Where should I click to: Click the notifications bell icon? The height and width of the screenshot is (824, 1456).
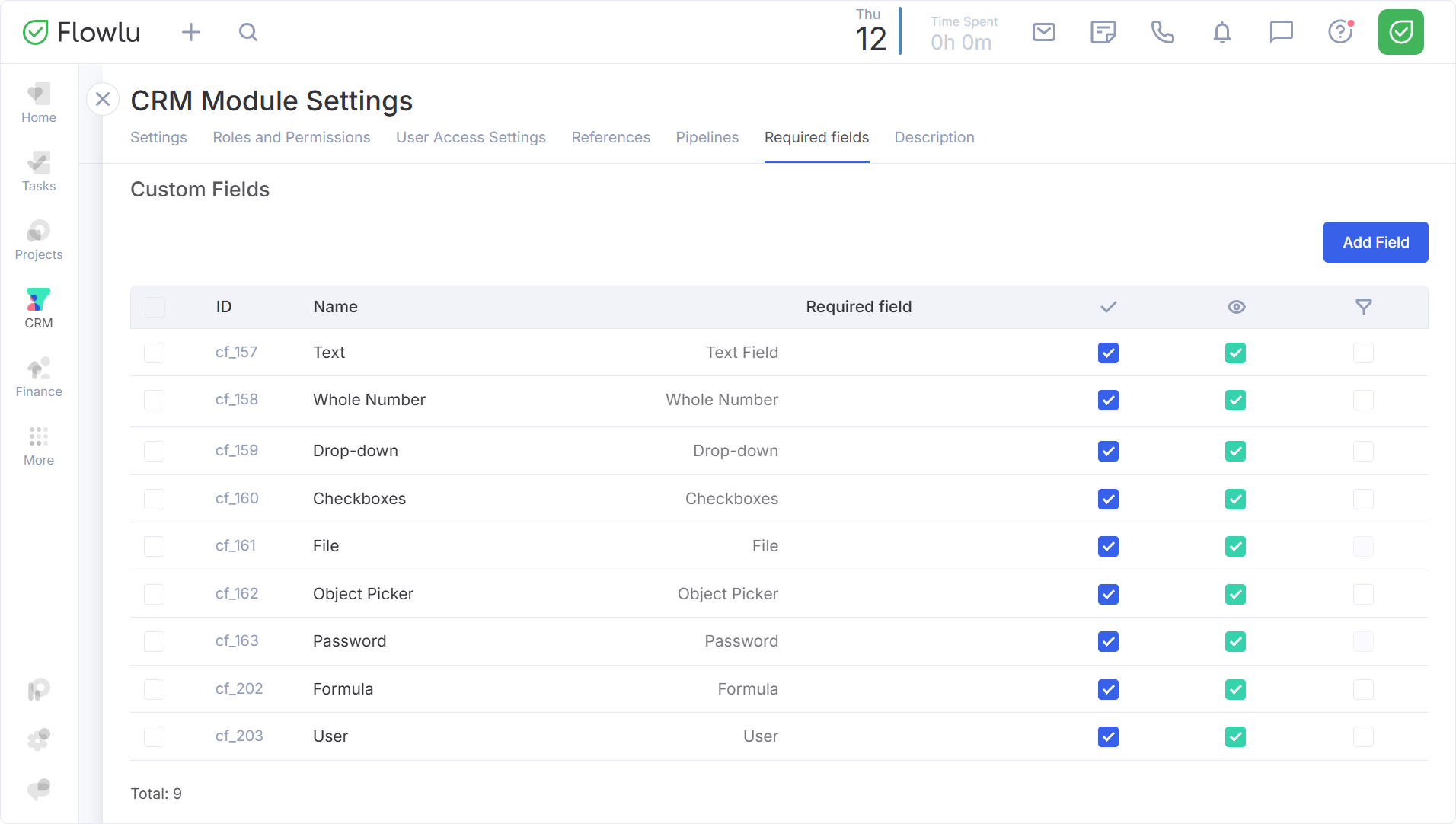1221,32
